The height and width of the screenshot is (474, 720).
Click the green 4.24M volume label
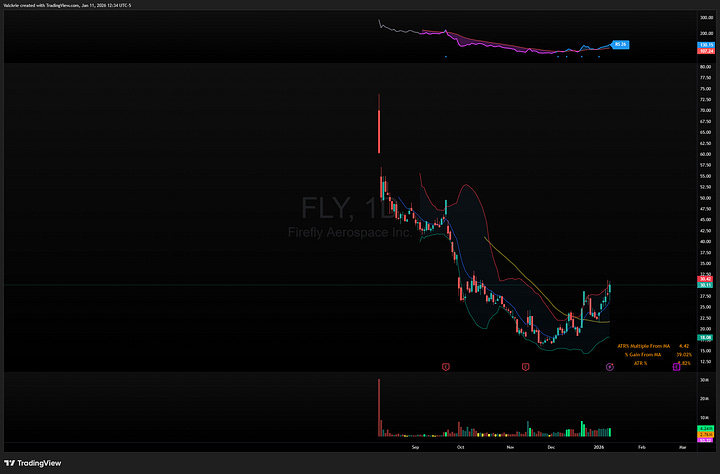coord(706,429)
